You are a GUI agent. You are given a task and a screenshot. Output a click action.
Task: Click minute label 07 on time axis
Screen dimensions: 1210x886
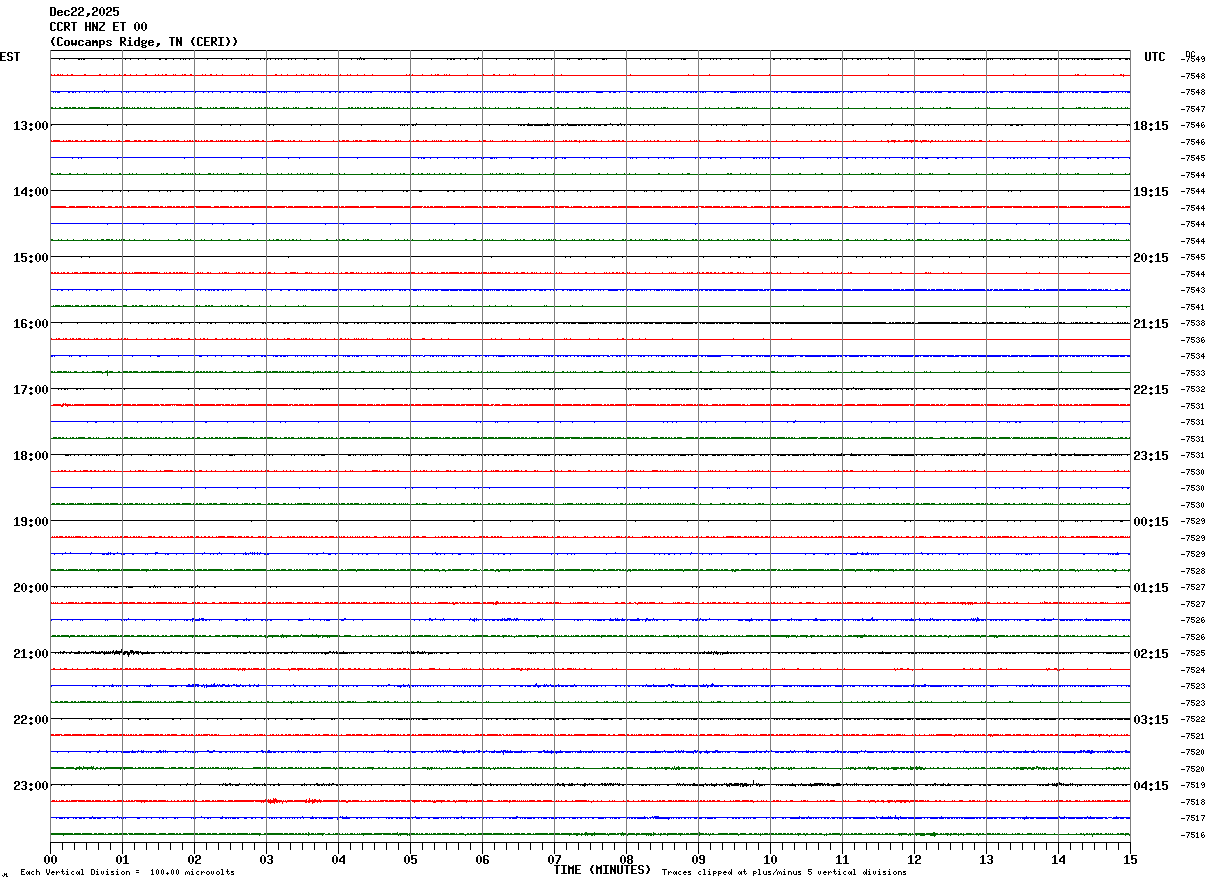(555, 859)
